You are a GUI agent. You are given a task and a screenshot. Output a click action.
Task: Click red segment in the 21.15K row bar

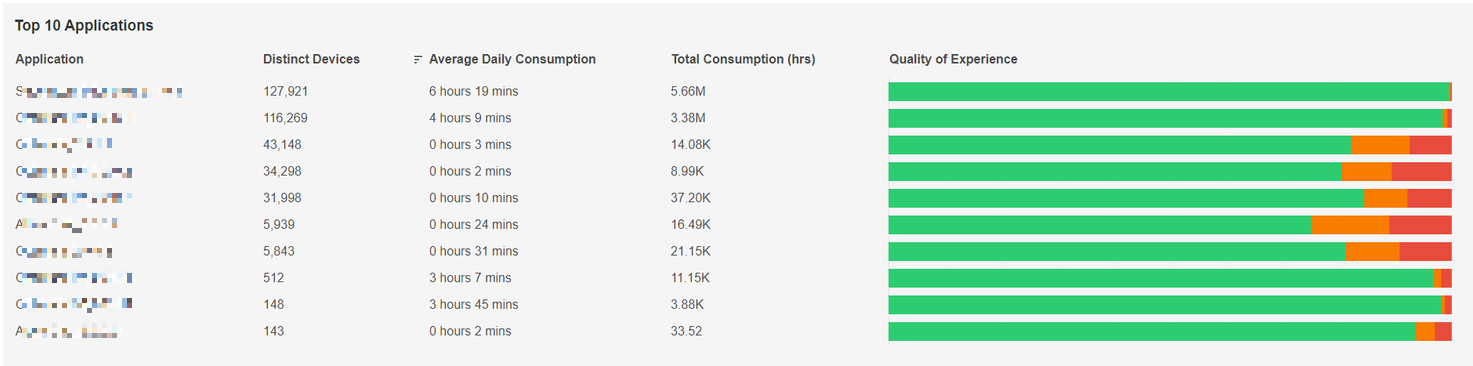click(x=1425, y=251)
